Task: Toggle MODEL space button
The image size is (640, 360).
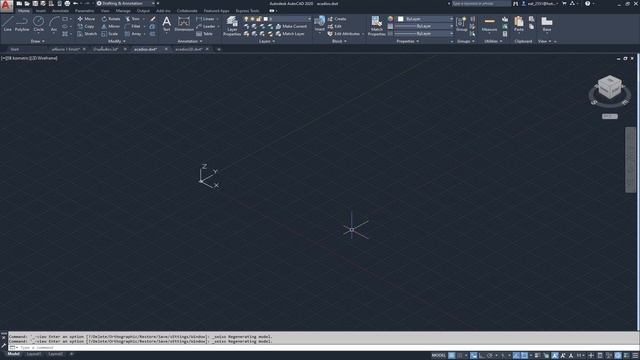Action: 438,356
